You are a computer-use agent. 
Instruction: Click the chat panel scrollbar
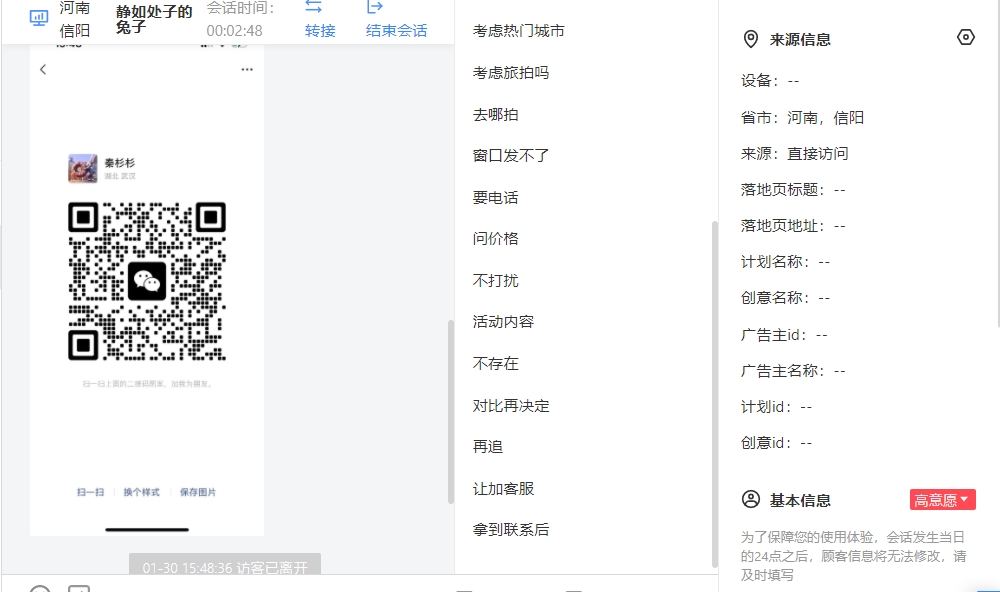(x=451, y=411)
